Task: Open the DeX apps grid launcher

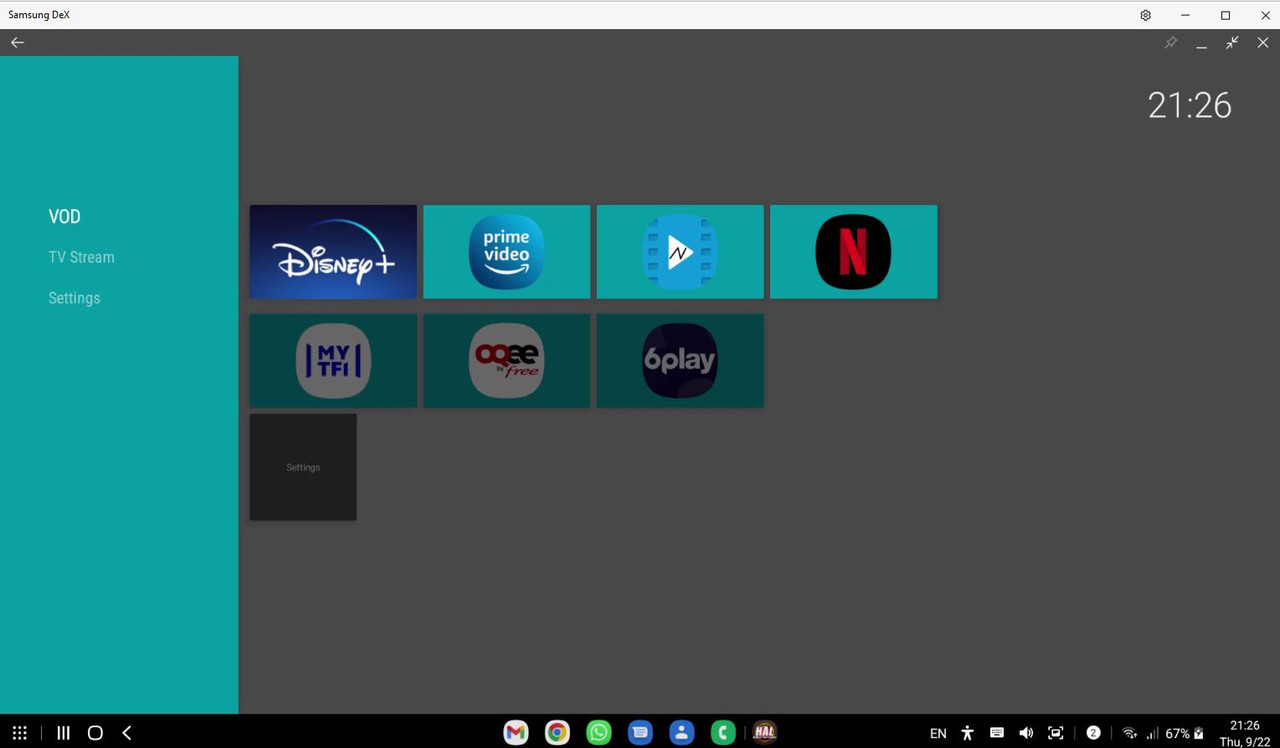Action: point(19,733)
